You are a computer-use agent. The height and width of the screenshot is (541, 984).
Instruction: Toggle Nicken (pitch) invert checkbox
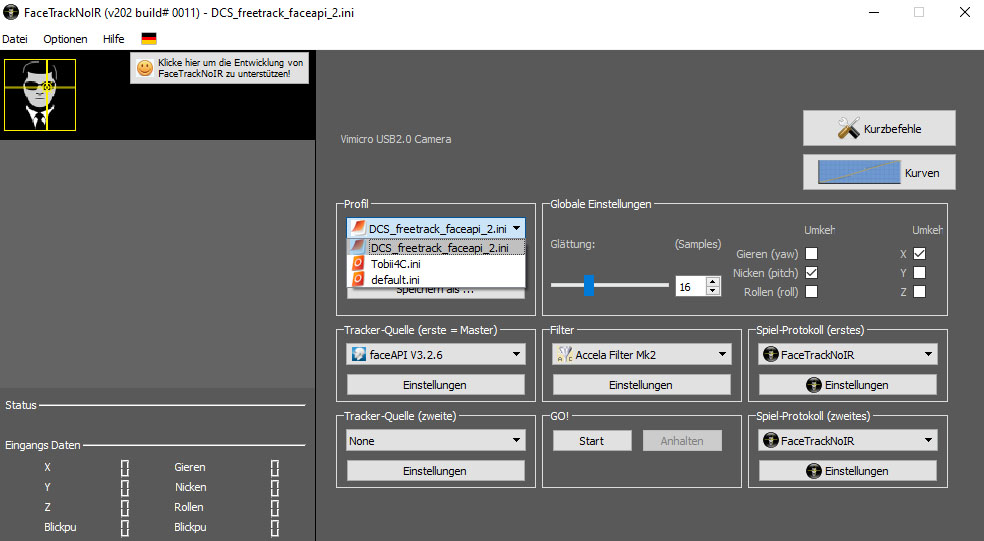point(811,272)
